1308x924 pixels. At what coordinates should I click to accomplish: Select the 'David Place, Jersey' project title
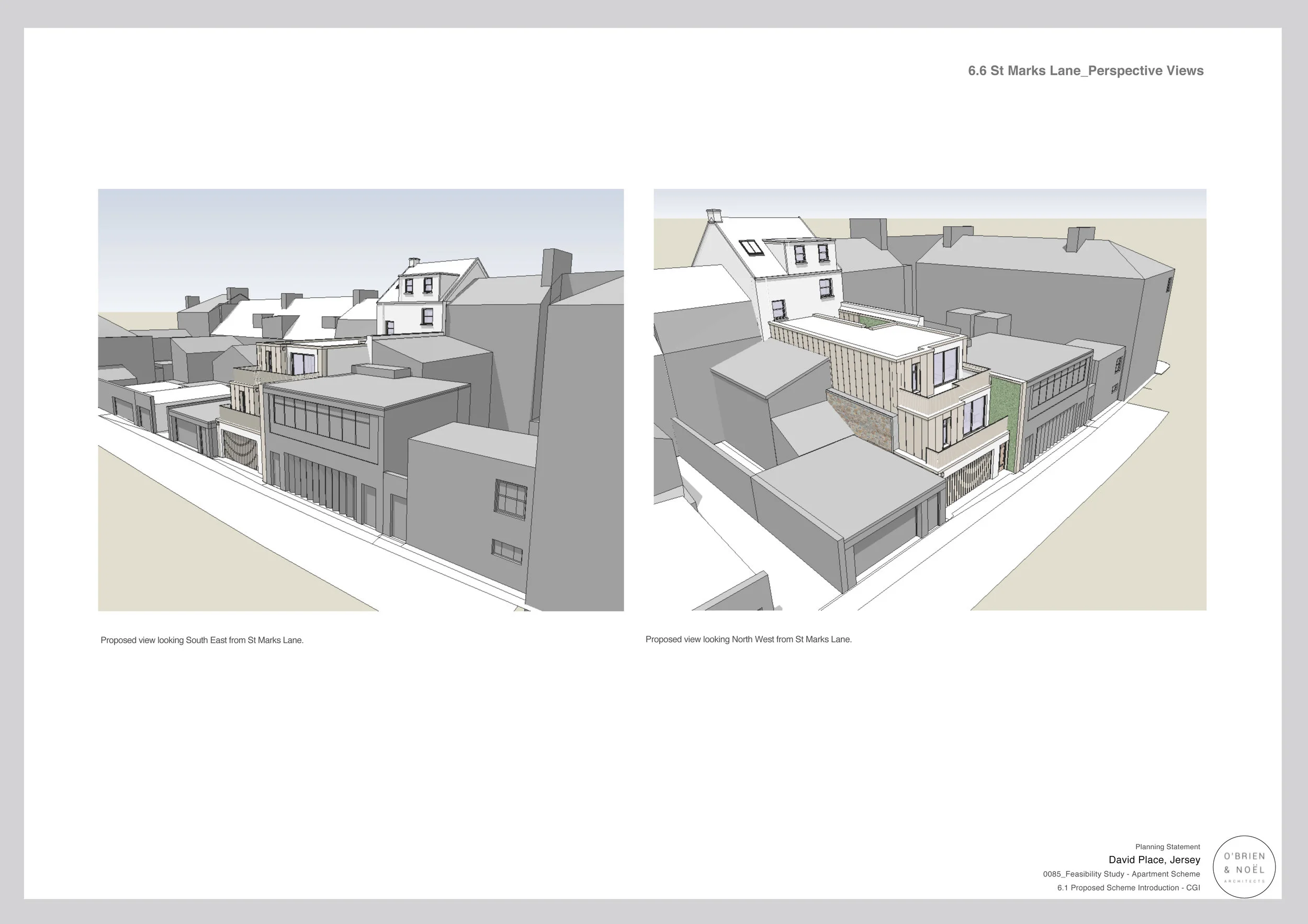pyautogui.click(x=1154, y=860)
